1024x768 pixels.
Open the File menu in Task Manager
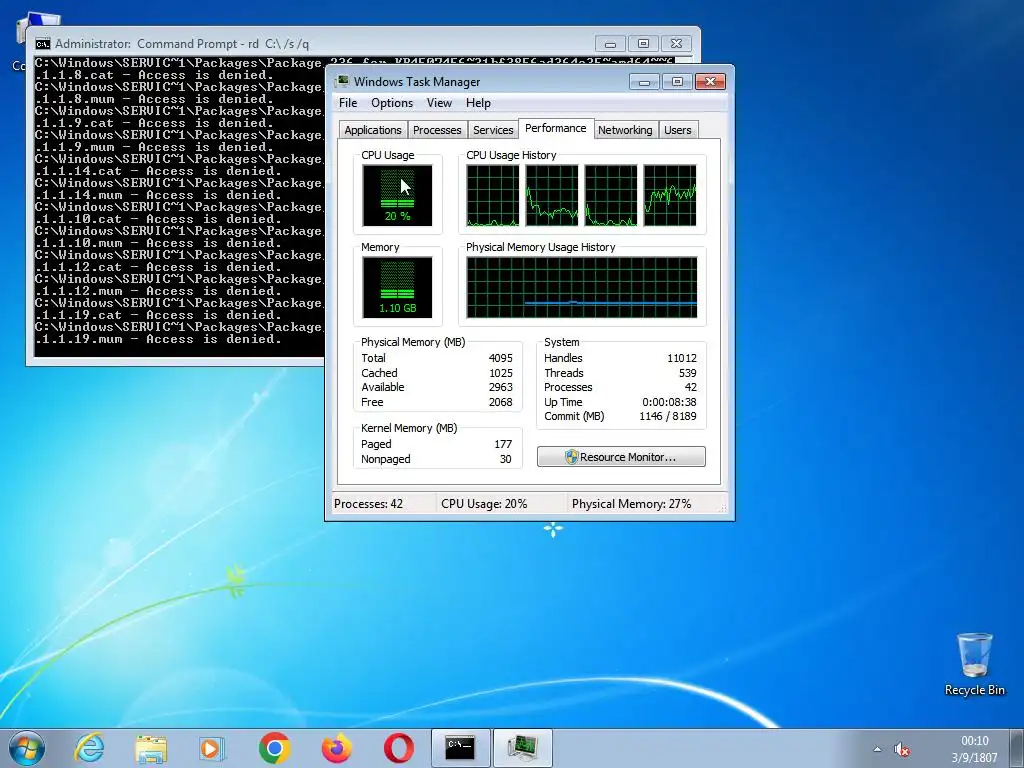pos(347,103)
